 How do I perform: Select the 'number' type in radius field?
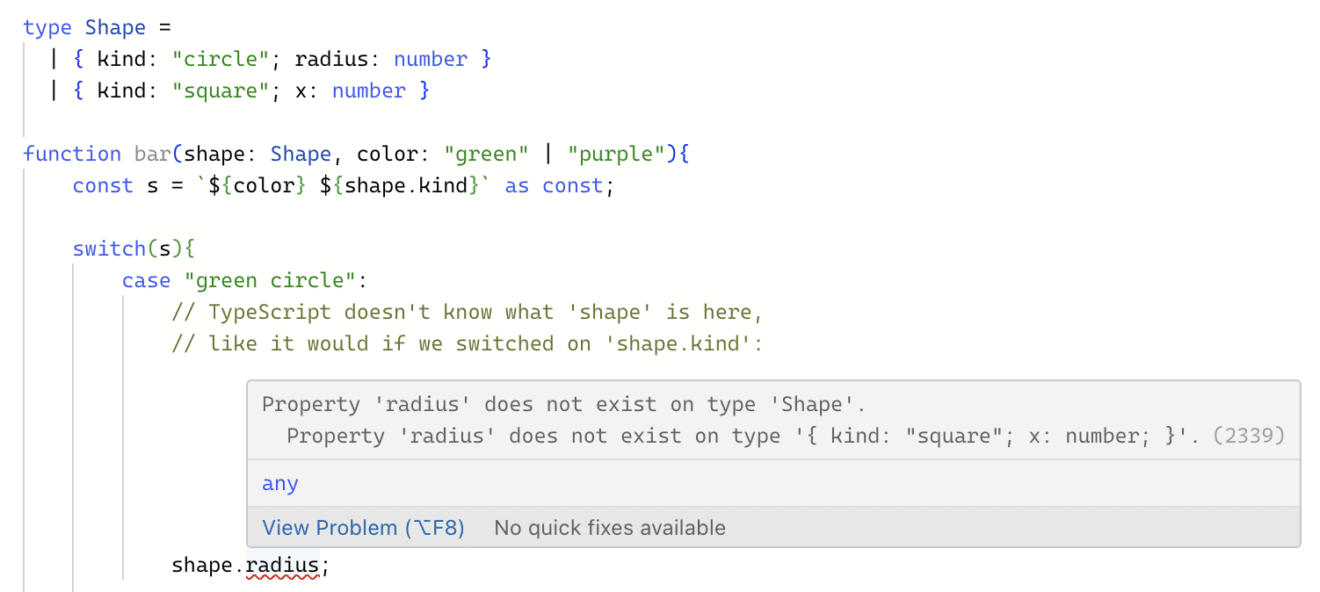click(430, 59)
